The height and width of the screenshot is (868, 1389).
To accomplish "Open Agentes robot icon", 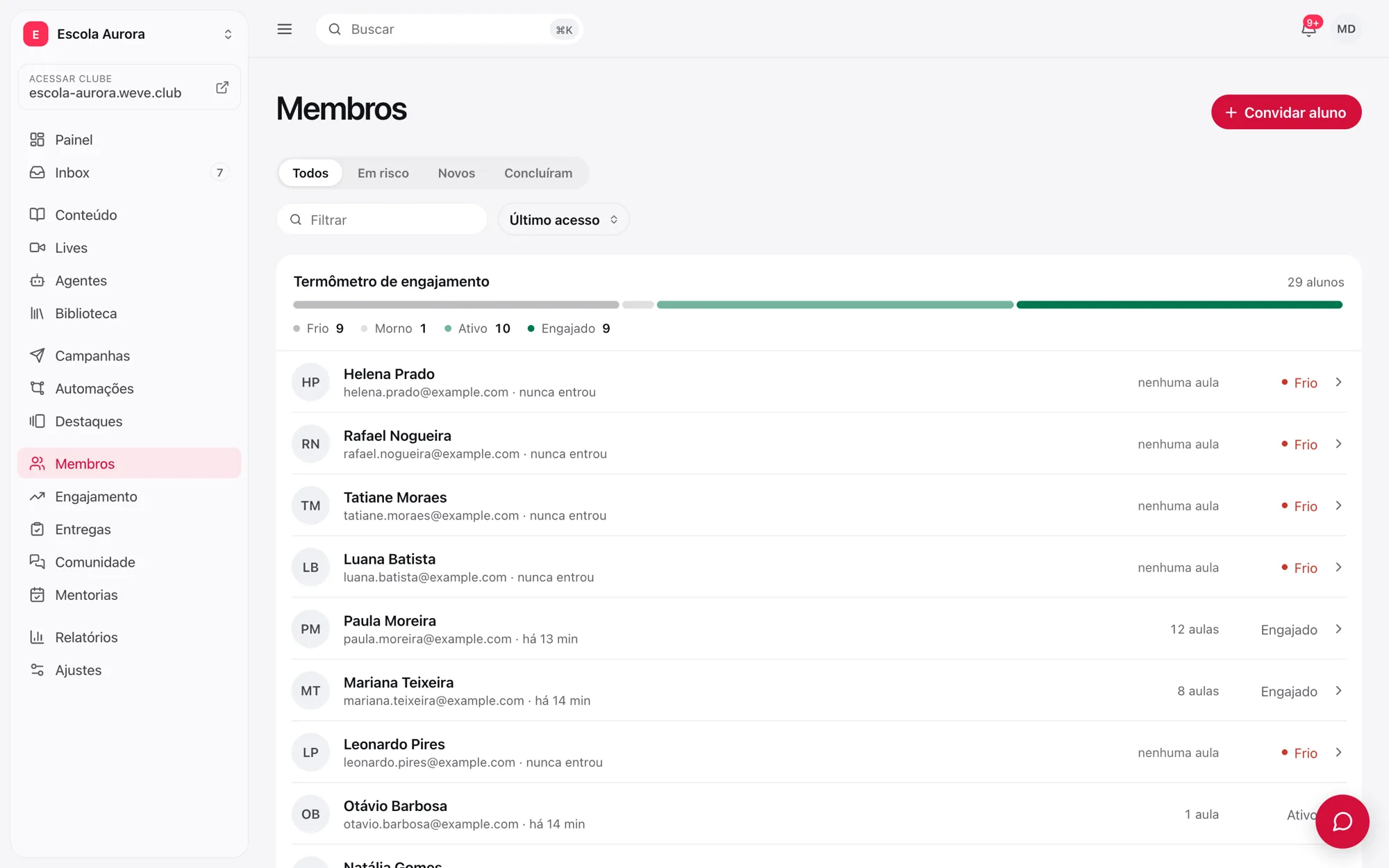I will 38,281.
